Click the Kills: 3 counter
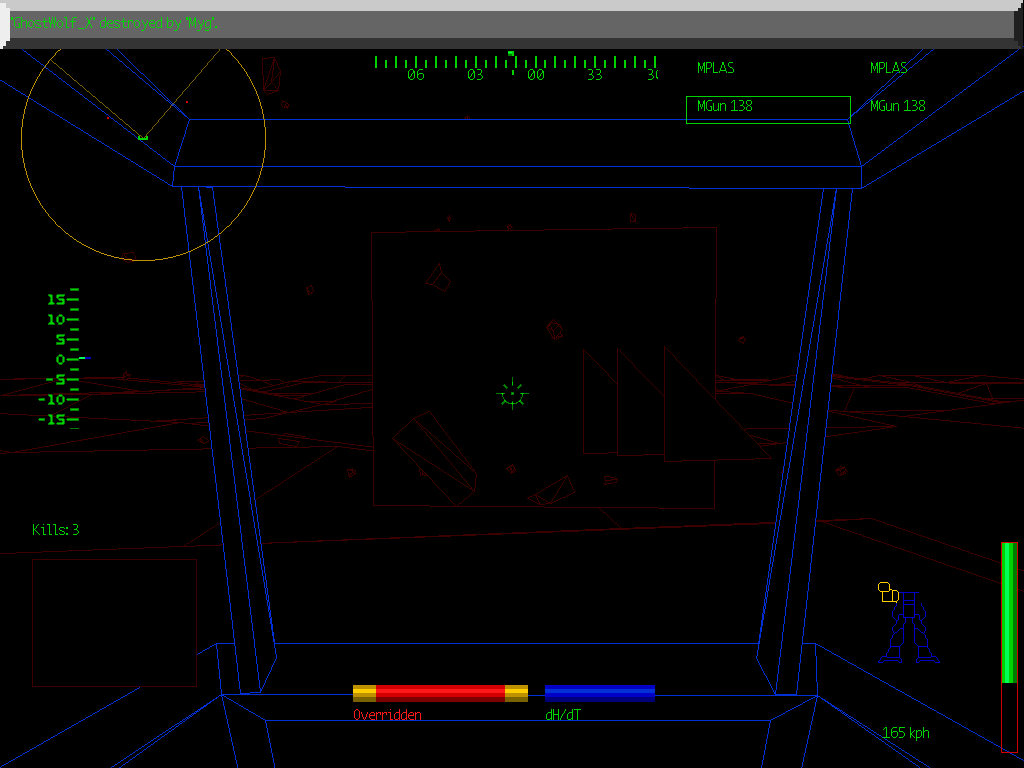The image size is (1024, 768). [55, 530]
